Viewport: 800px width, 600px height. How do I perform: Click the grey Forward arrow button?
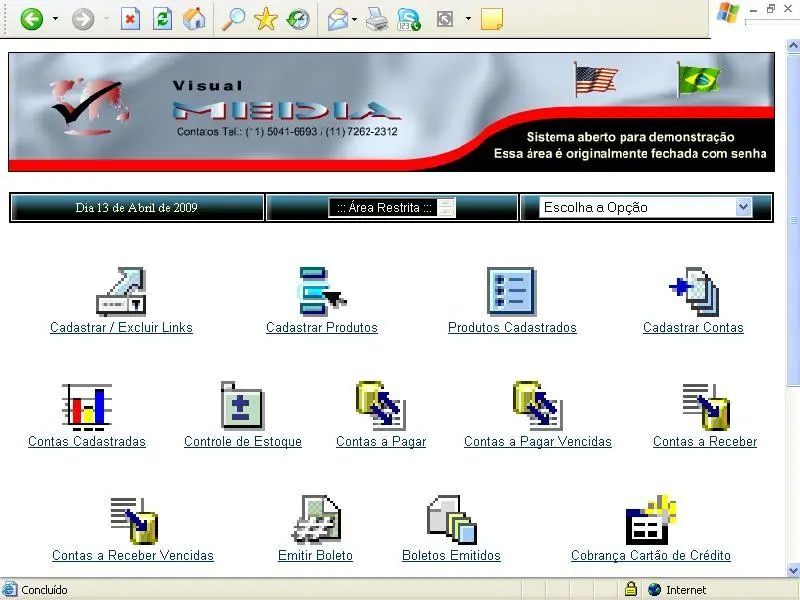83,19
